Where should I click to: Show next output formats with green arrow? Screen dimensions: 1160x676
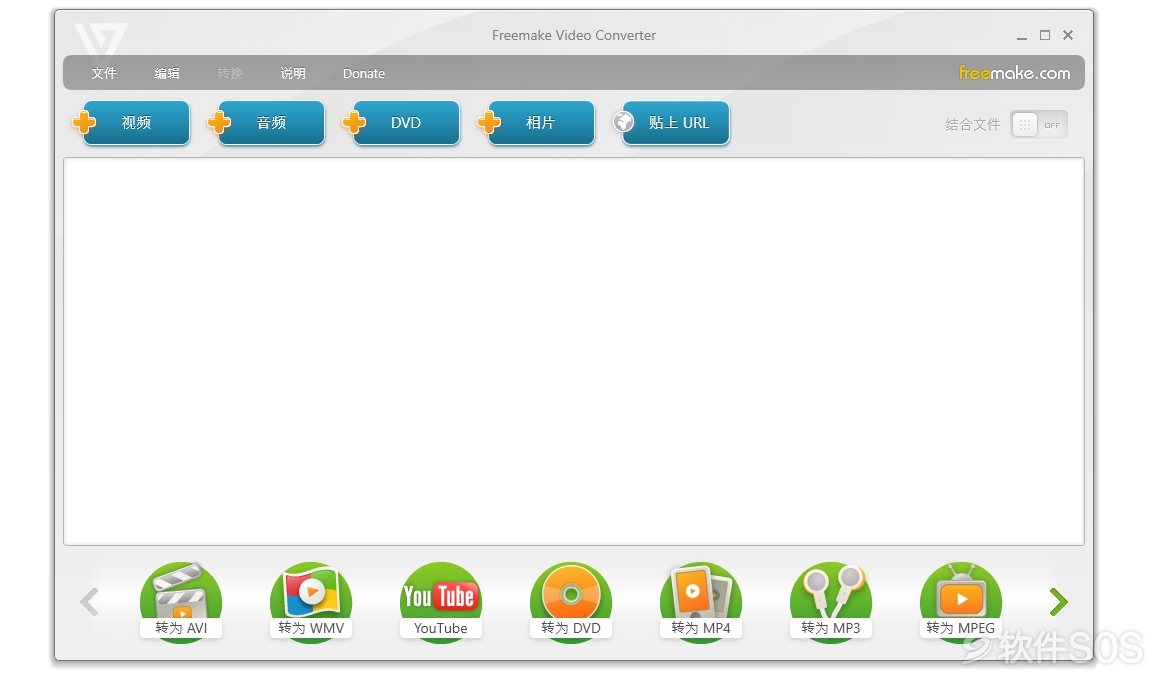point(1059,602)
